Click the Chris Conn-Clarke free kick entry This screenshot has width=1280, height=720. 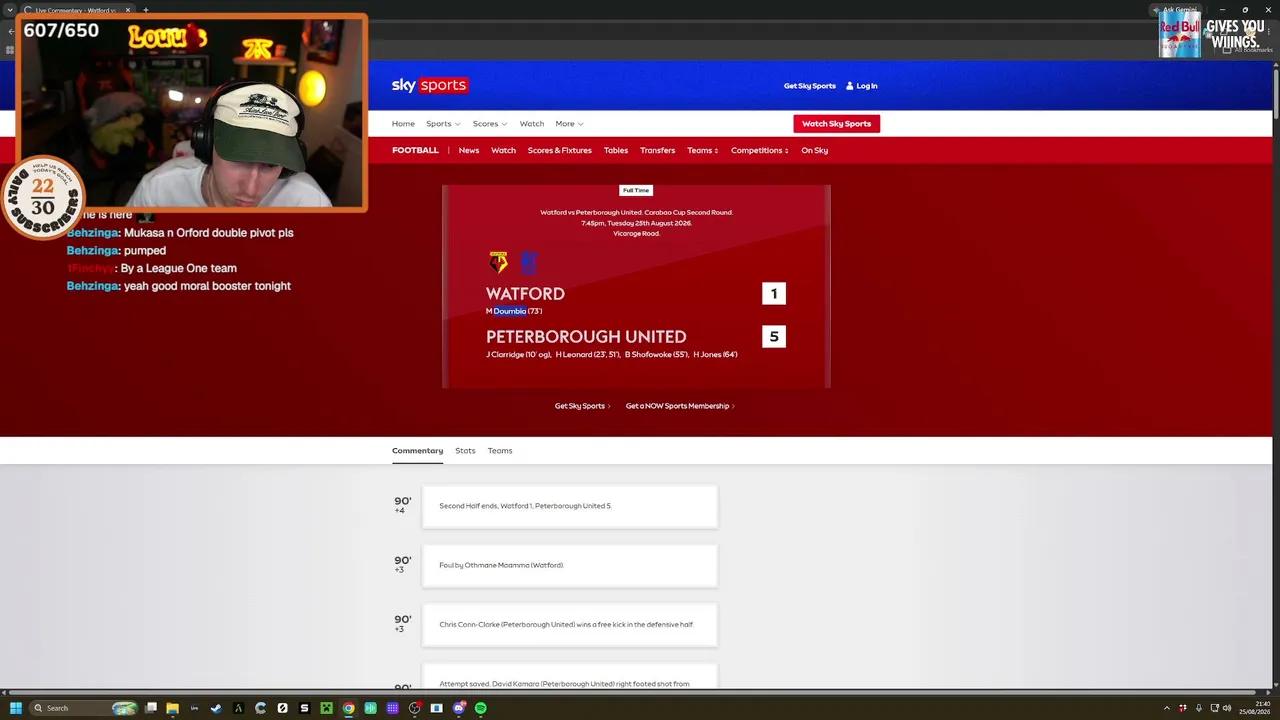[570, 625]
